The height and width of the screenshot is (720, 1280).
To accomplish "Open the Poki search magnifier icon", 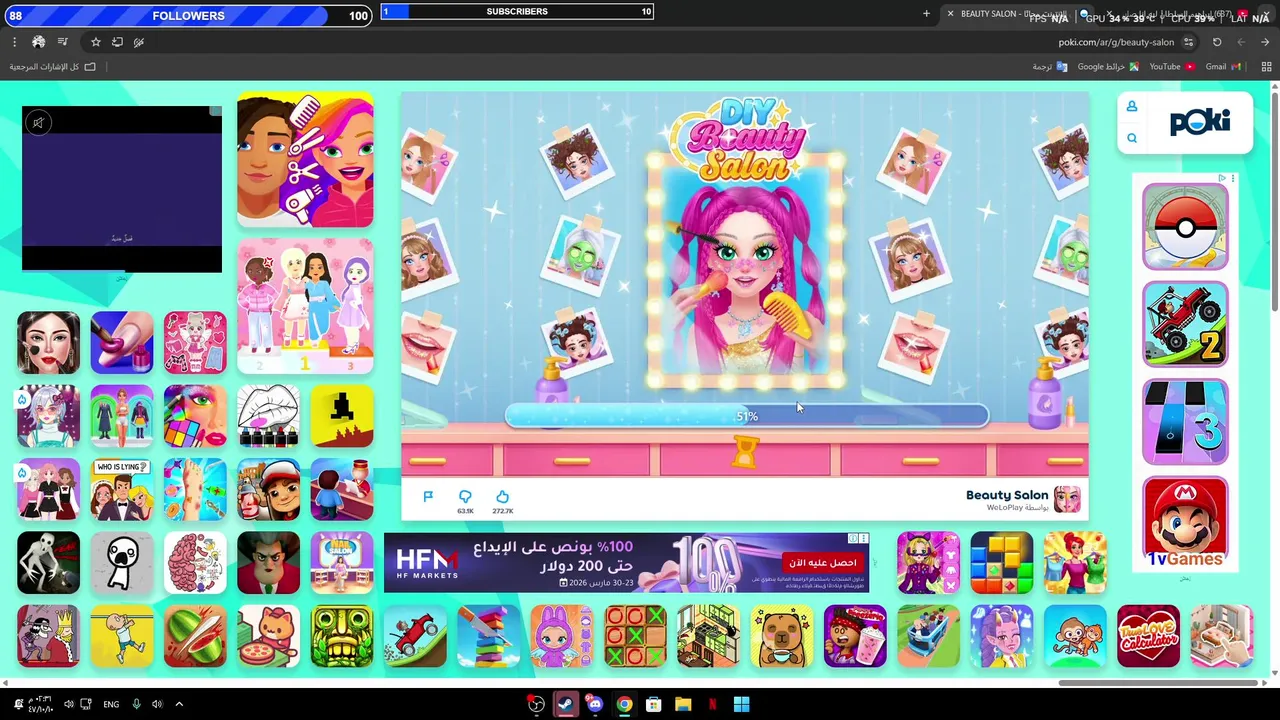I will click(x=1132, y=138).
